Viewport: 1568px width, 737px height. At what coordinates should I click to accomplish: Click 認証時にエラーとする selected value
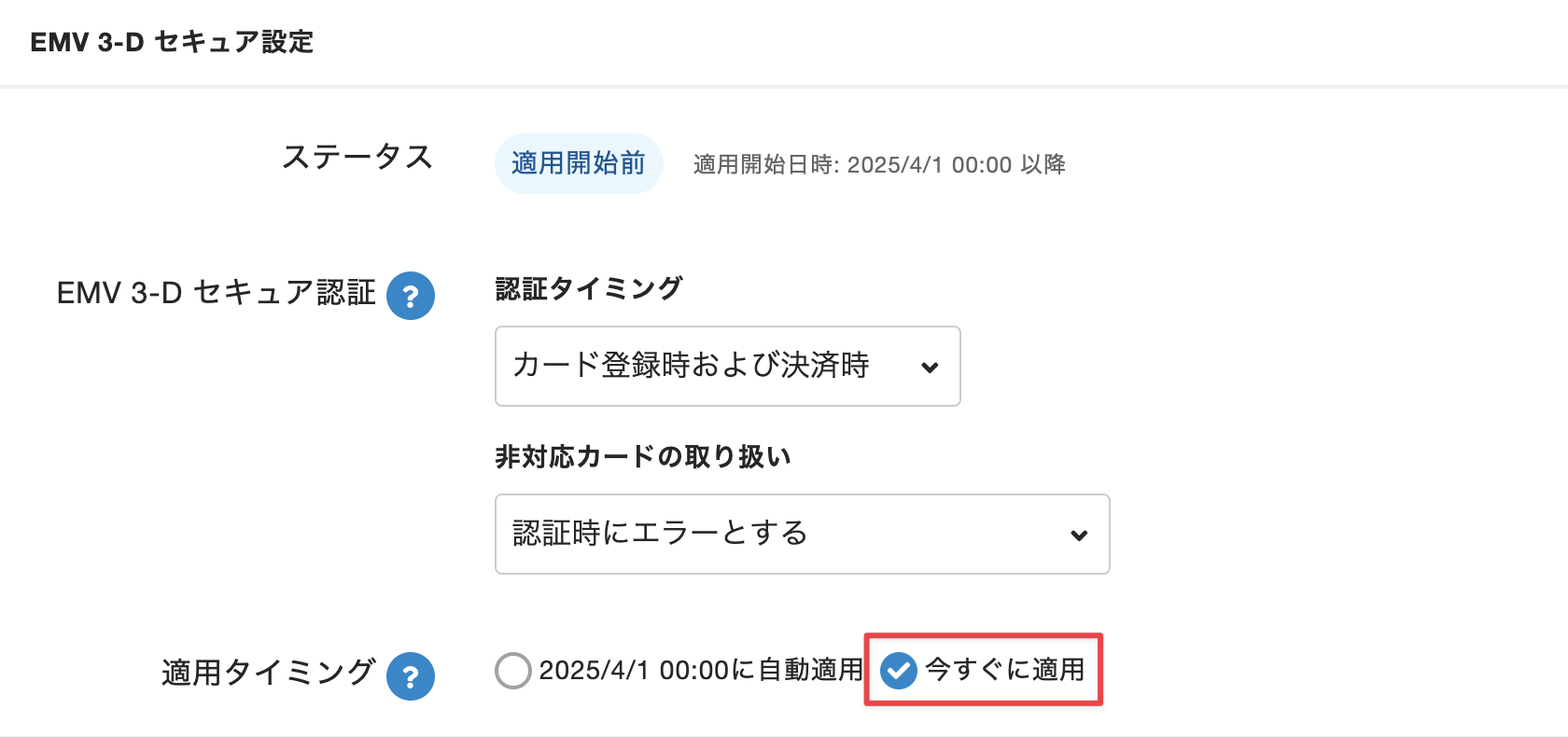click(x=660, y=533)
